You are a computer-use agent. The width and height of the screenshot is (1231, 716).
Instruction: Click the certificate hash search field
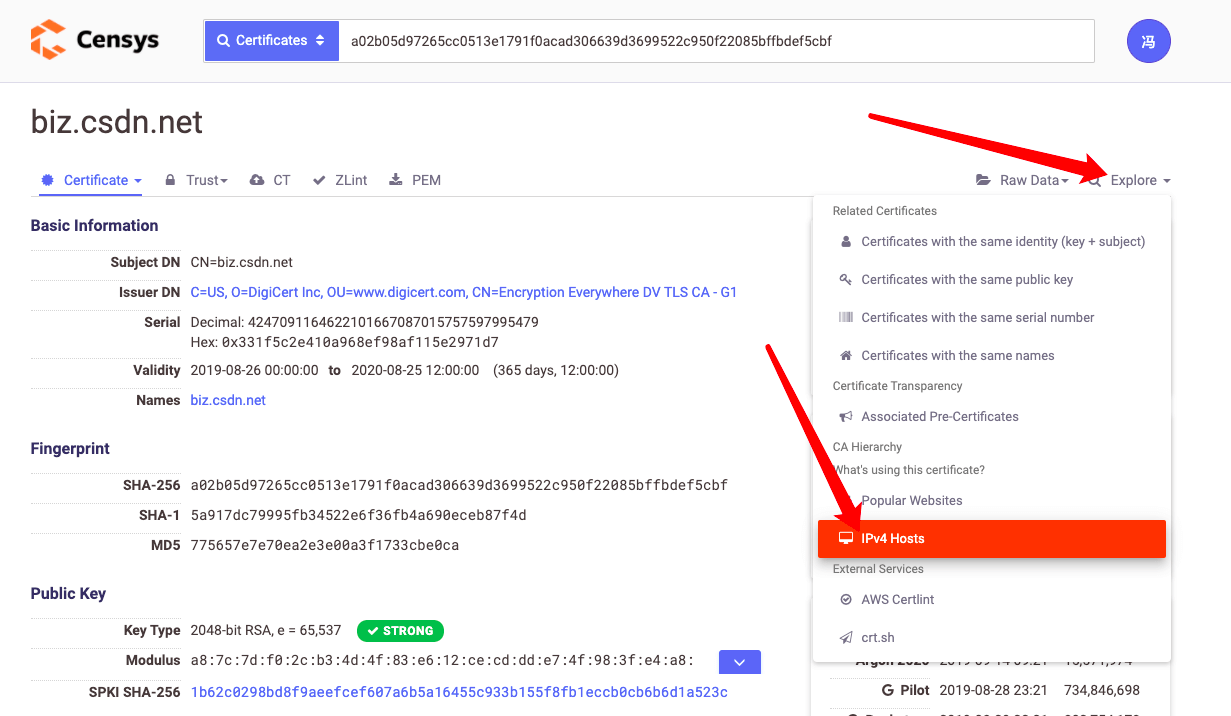tap(716, 41)
